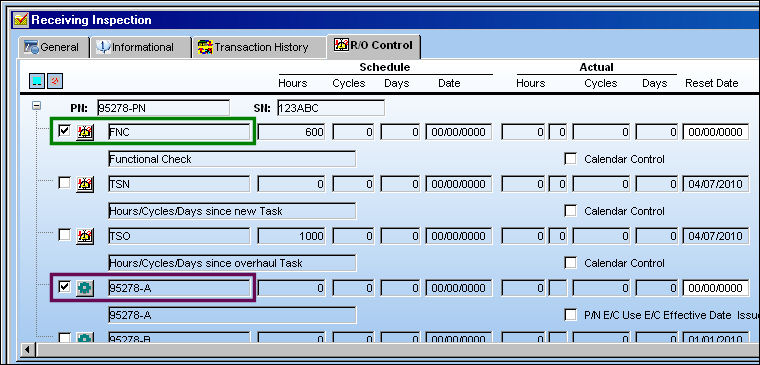Click the Schedule column group header
Image resolution: width=760 pixels, height=365 pixels.
coord(384,67)
